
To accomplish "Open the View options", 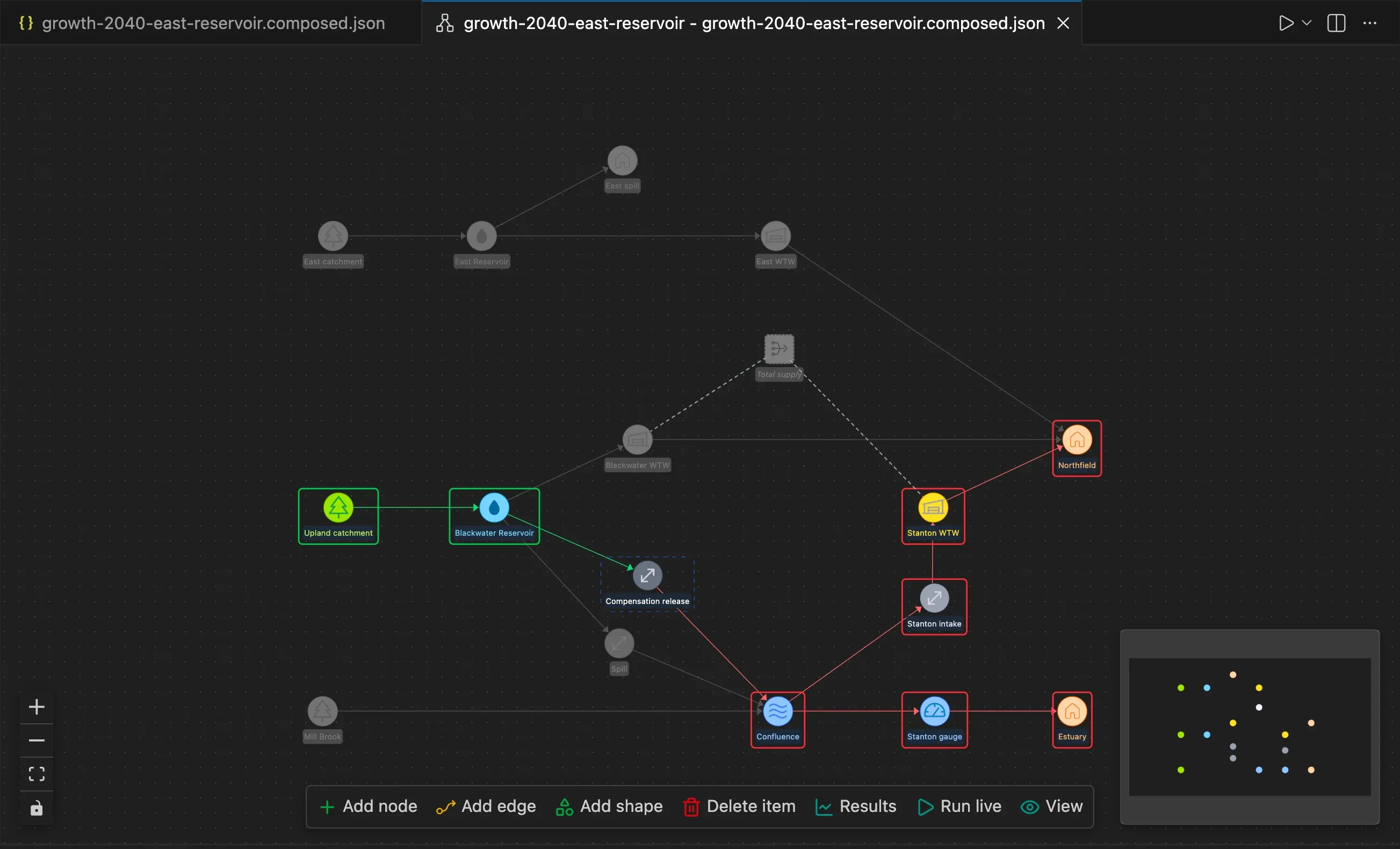I will [1052, 807].
